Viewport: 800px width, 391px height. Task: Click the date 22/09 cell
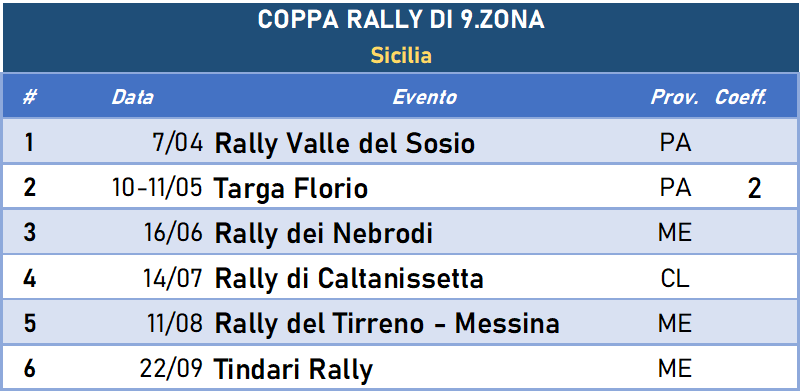click(x=171, y=369)
